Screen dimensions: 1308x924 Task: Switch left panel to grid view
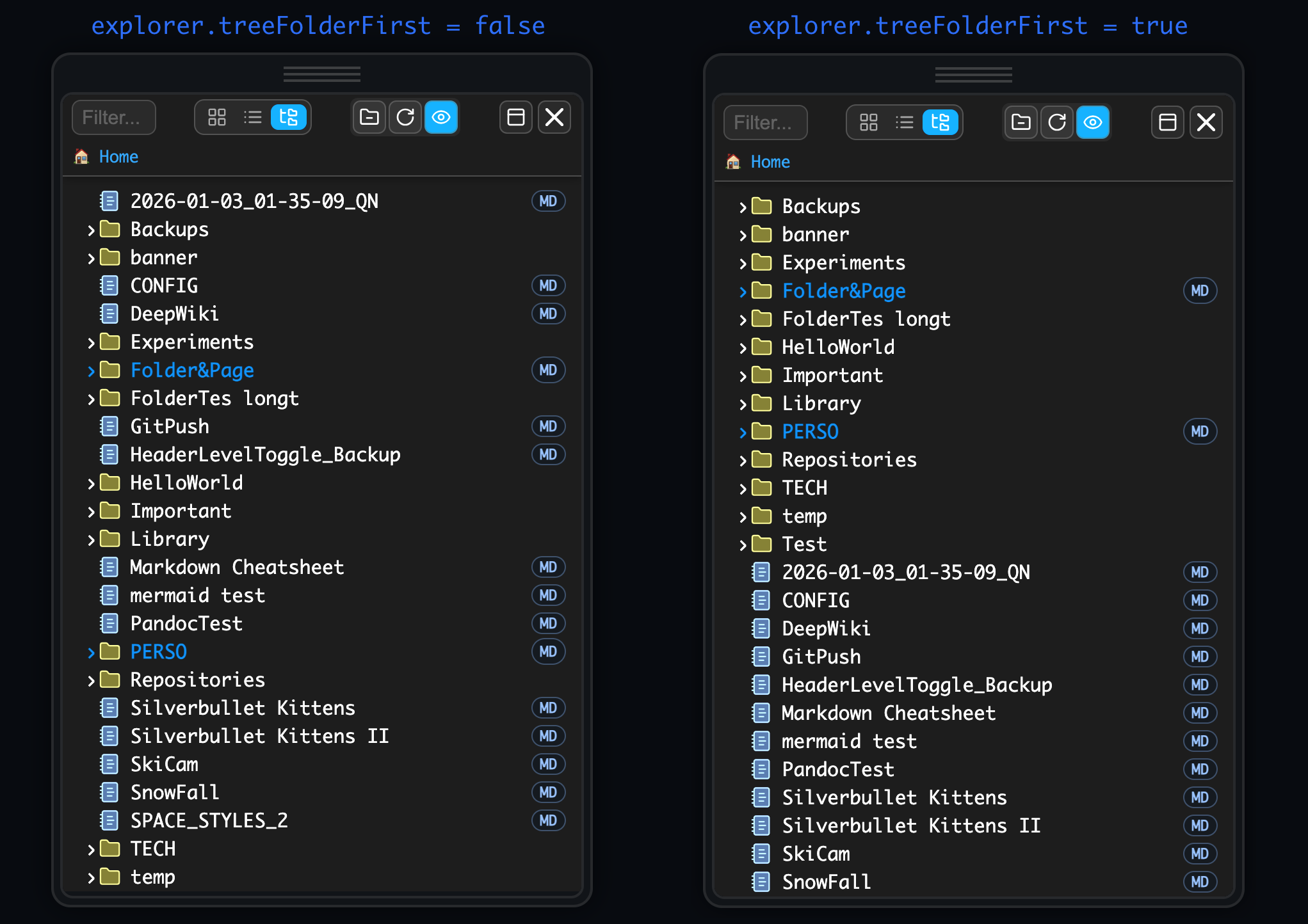click(x=217, y=117)
